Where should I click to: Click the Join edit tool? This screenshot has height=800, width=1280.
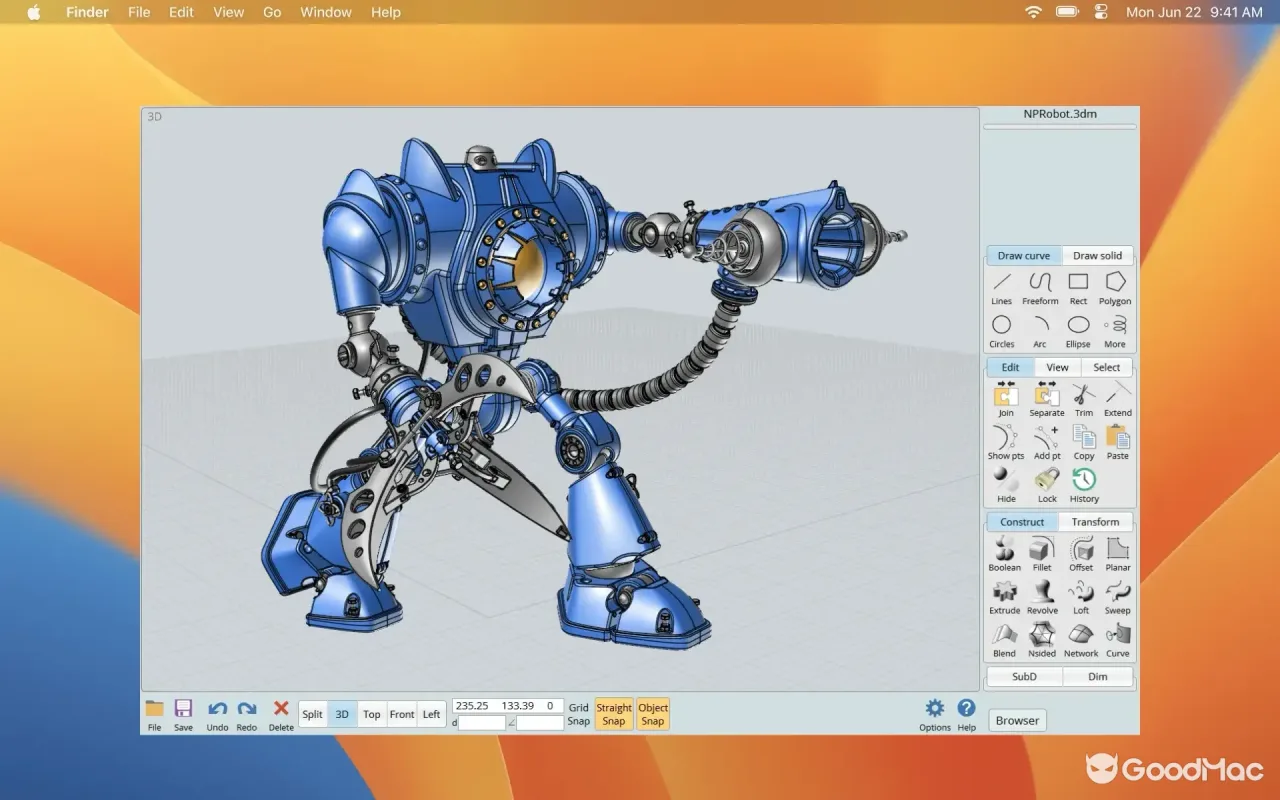[x=1006, y=399]
